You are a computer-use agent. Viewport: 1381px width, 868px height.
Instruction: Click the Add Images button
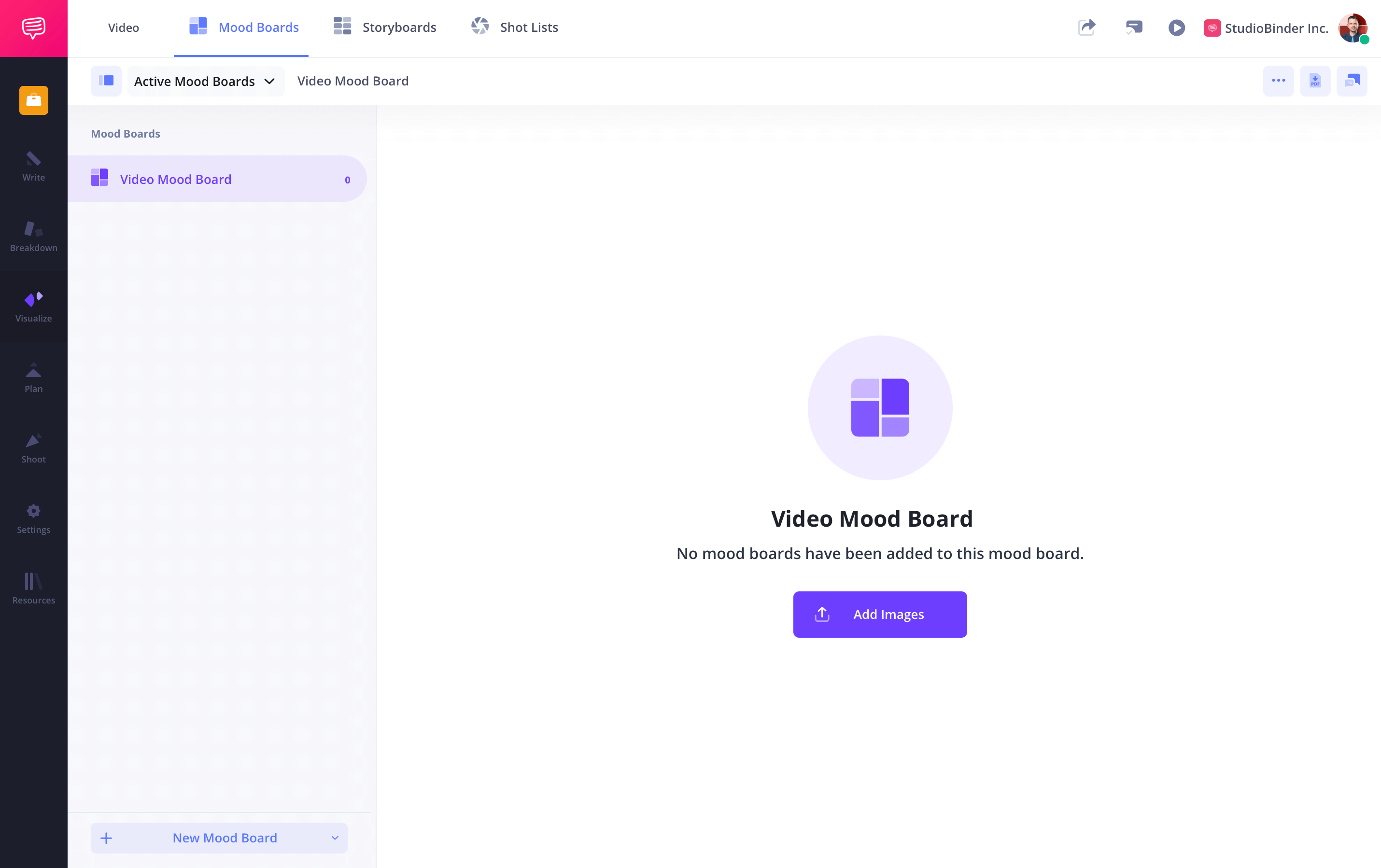click(x=880, y=614)
